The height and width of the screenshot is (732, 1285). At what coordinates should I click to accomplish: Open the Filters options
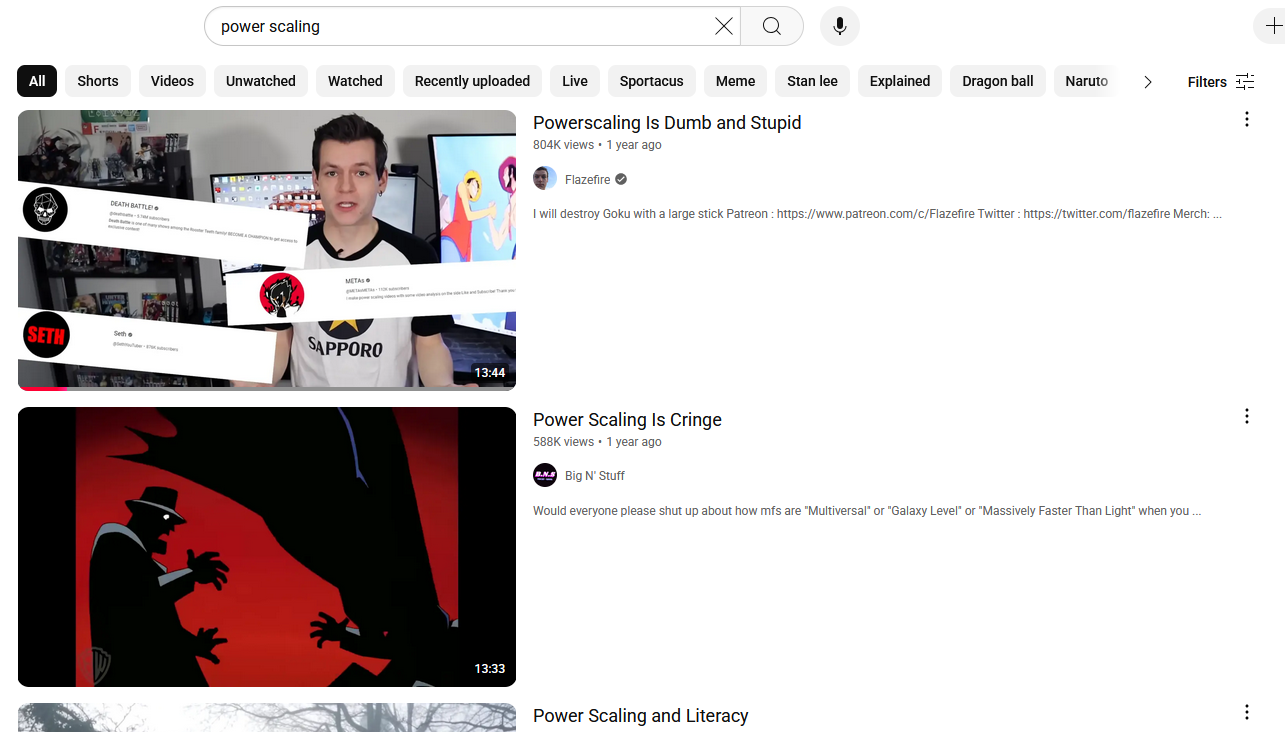coord(1221,82)
